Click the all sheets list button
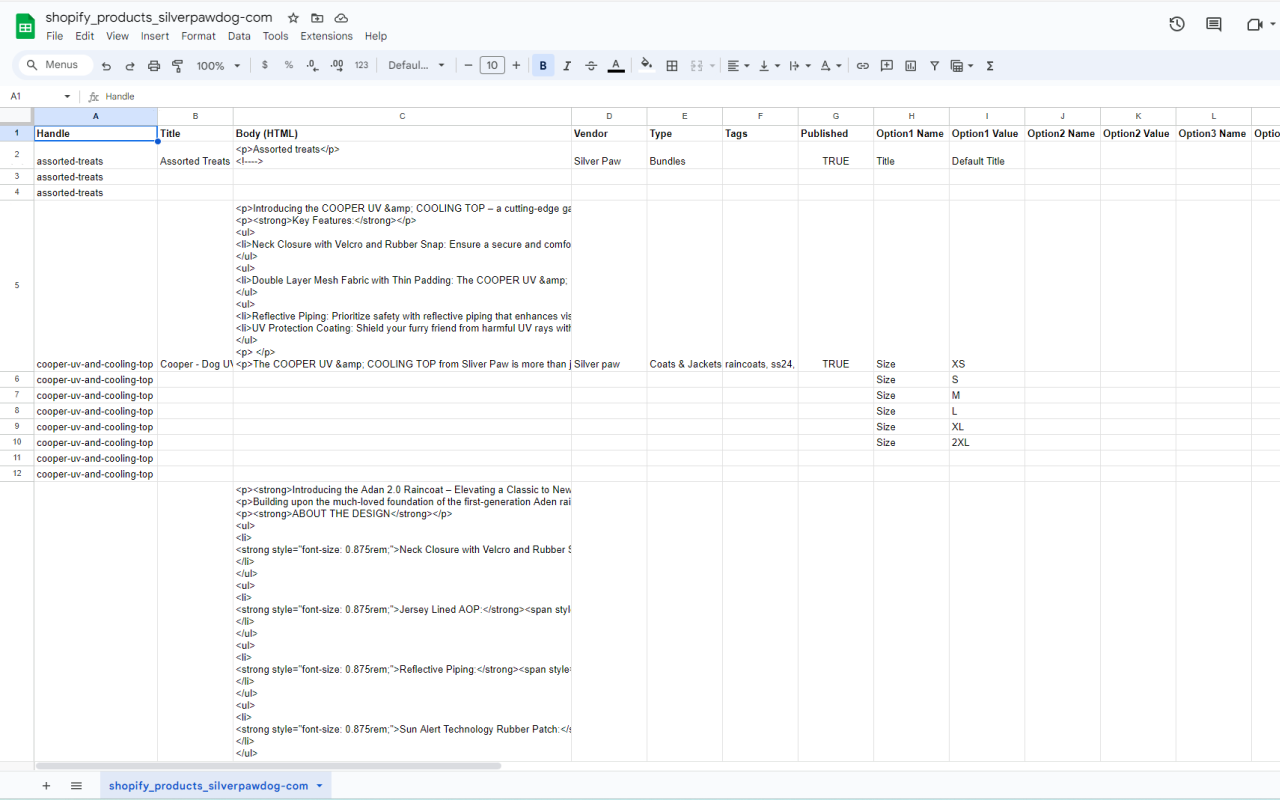The height and width of the screenshot is (800, 1280). point(76,786)
